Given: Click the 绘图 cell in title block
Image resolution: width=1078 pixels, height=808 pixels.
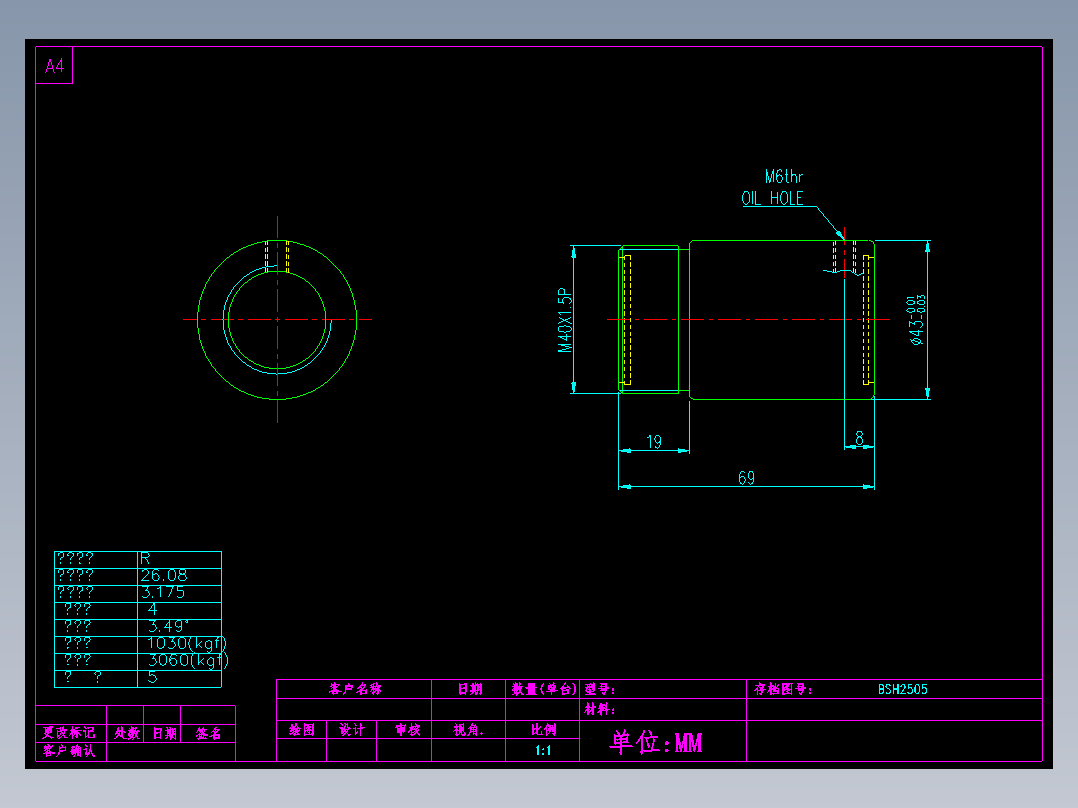Looking at the screenshot, I should [x=302, y=730].
